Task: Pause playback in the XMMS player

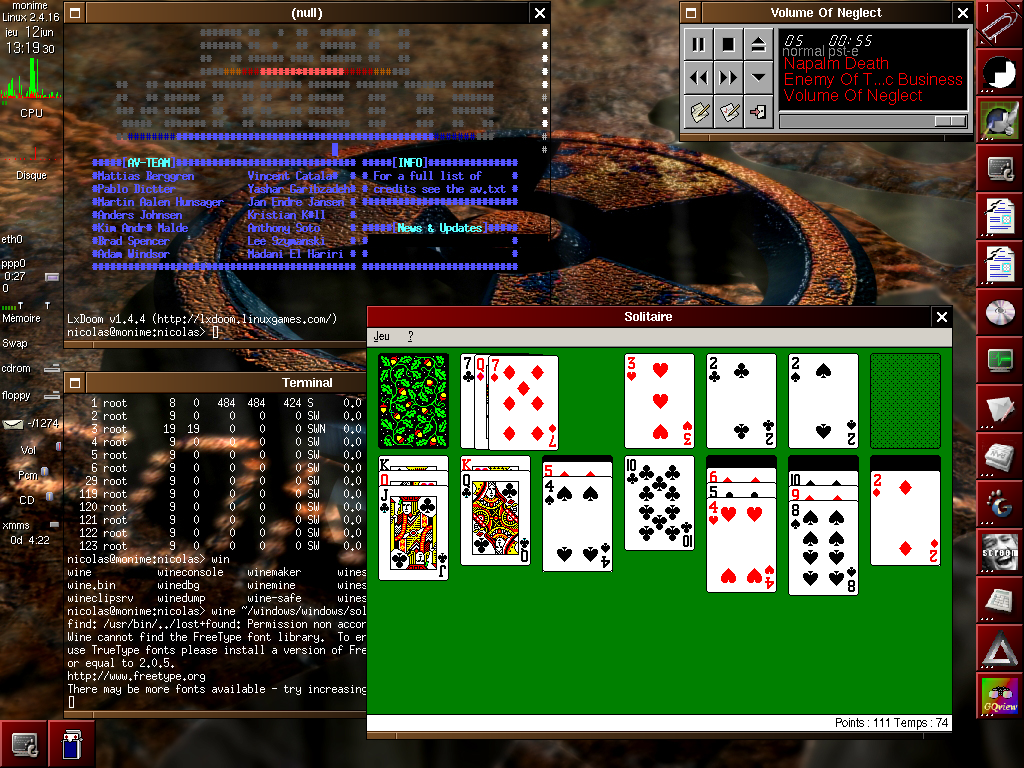Action: tap(699, 44)
